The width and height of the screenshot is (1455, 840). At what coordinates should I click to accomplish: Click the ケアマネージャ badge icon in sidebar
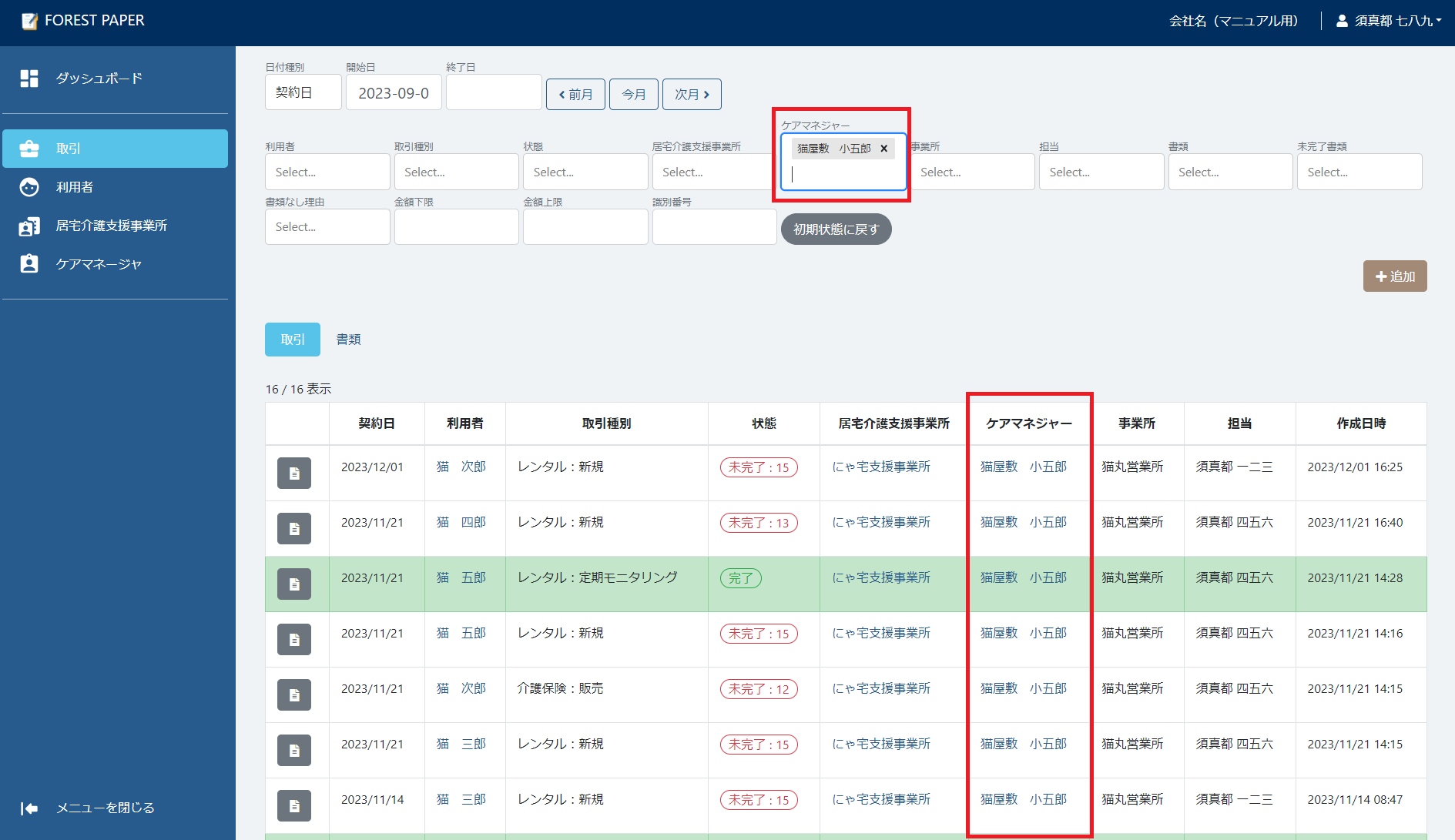tap(29, 264)
